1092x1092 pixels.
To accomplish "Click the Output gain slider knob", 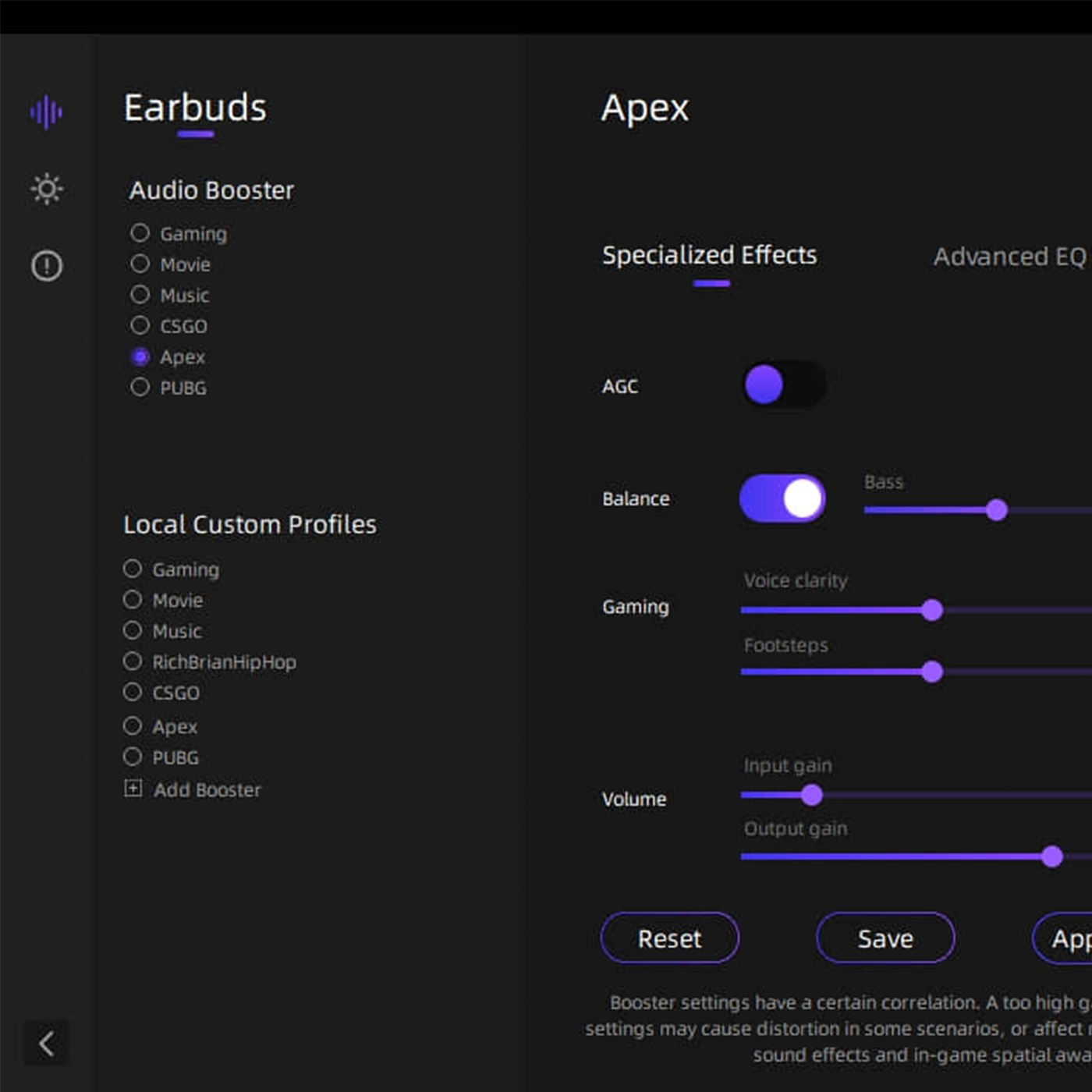I will point(1052,856).
